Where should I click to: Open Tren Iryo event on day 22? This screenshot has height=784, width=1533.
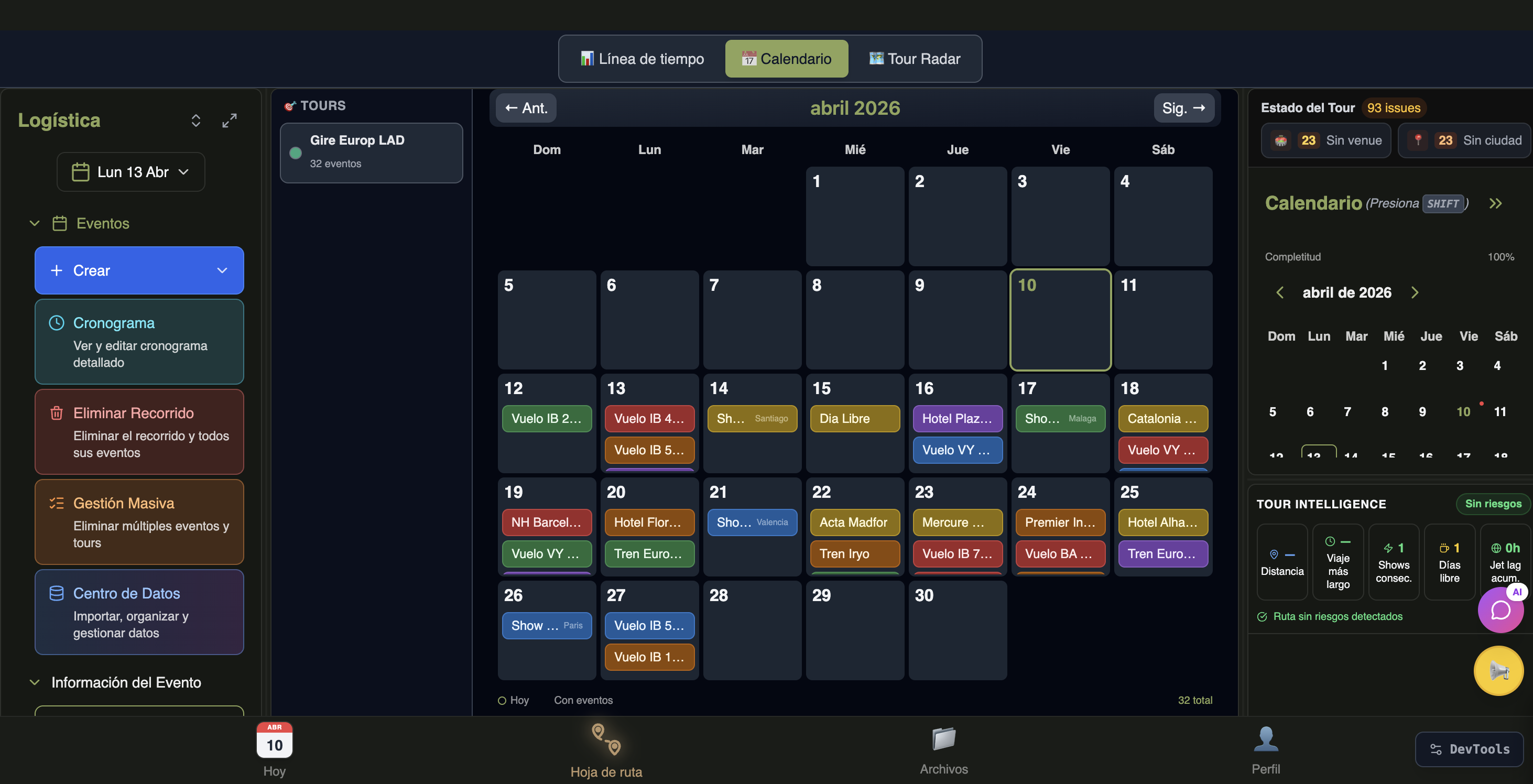point(855,554)
